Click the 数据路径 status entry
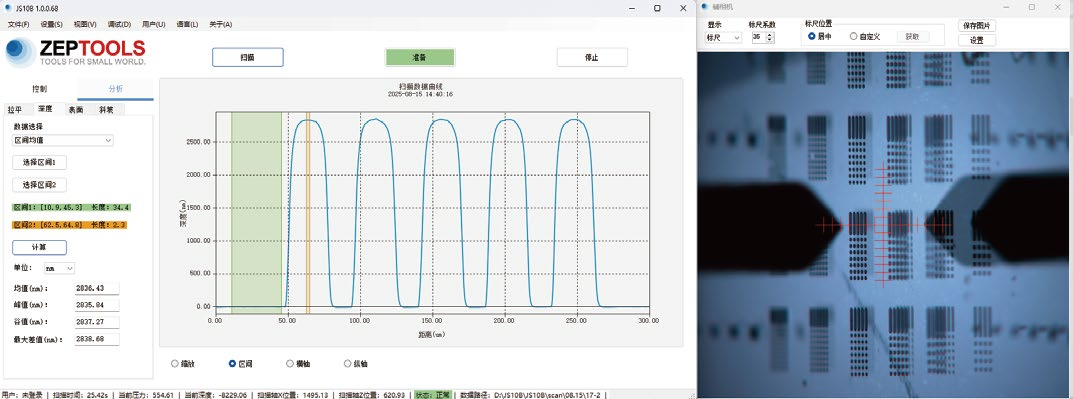Screen dimensions: 1073x399 click(530, 395)
